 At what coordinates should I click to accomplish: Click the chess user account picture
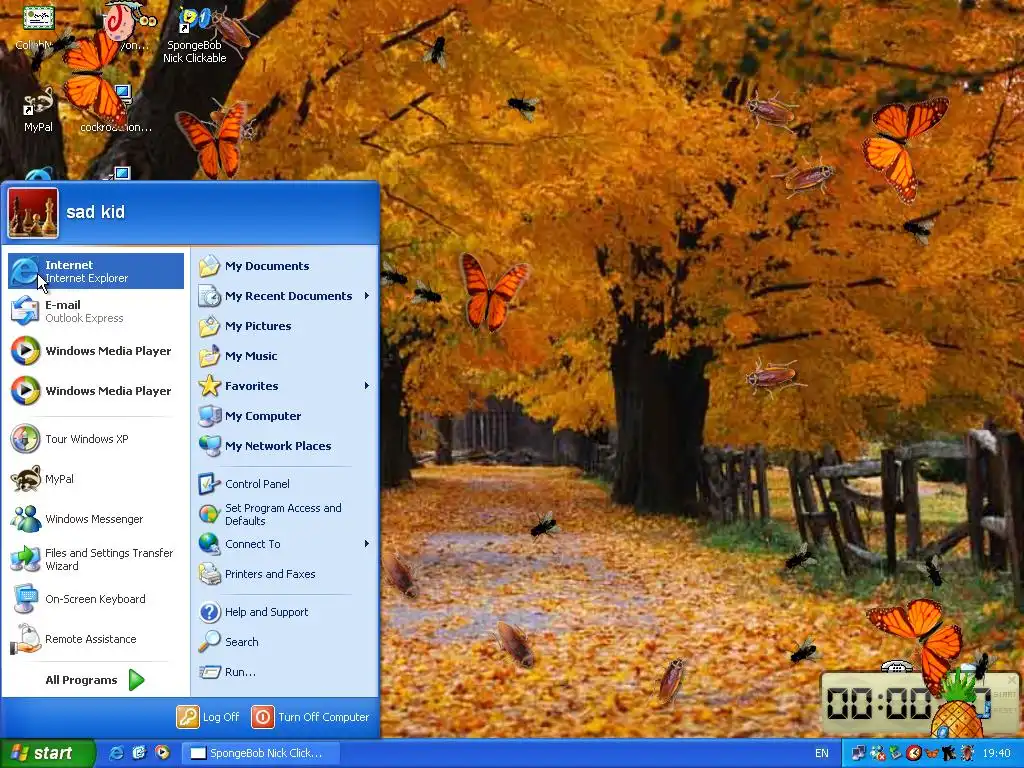pos(33,213)
